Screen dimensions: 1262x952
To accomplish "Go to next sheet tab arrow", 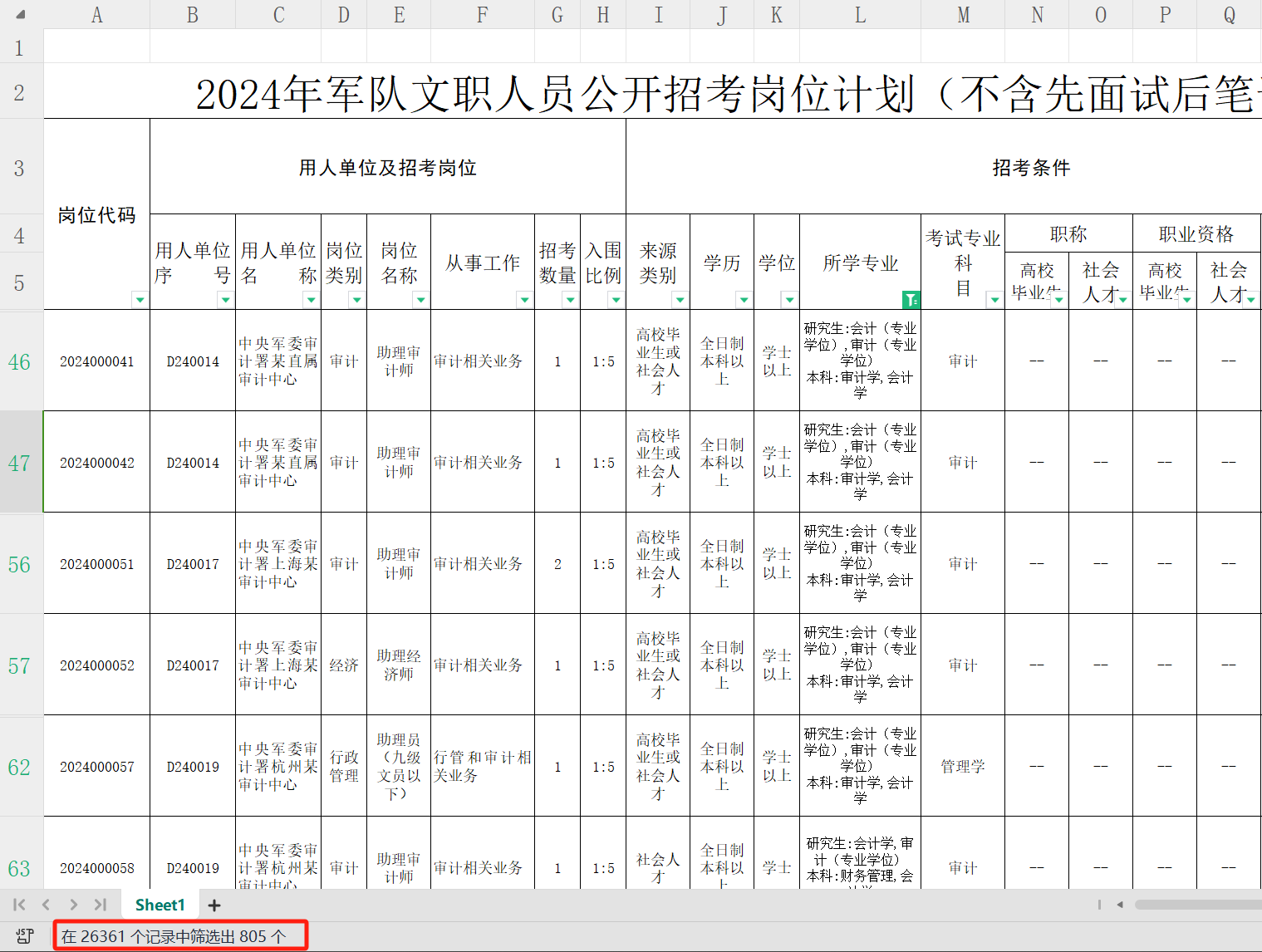I will pyautogui.click(x=74, y=905).
